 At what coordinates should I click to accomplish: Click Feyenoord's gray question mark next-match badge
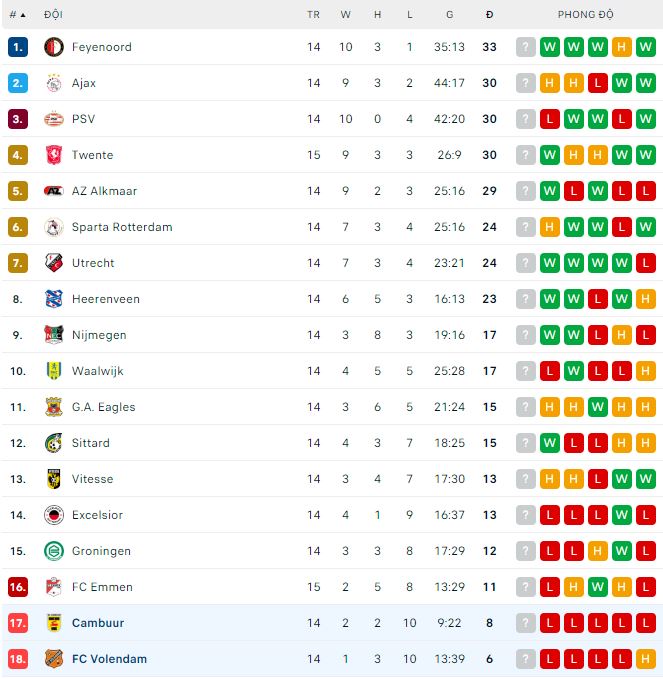click(526, 47)
